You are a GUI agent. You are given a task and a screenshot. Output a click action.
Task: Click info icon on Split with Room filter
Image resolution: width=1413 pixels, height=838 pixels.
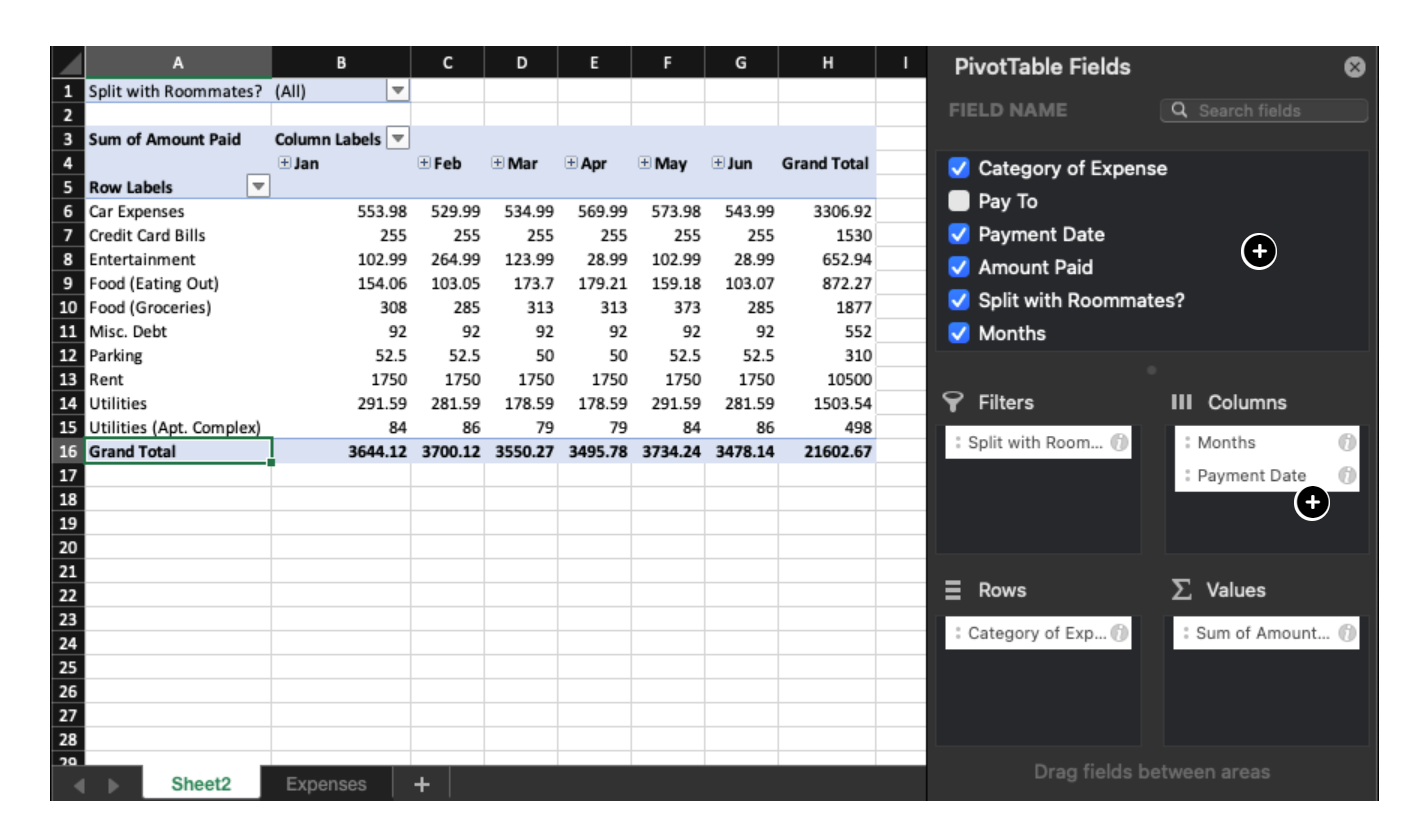[1119, 442]
